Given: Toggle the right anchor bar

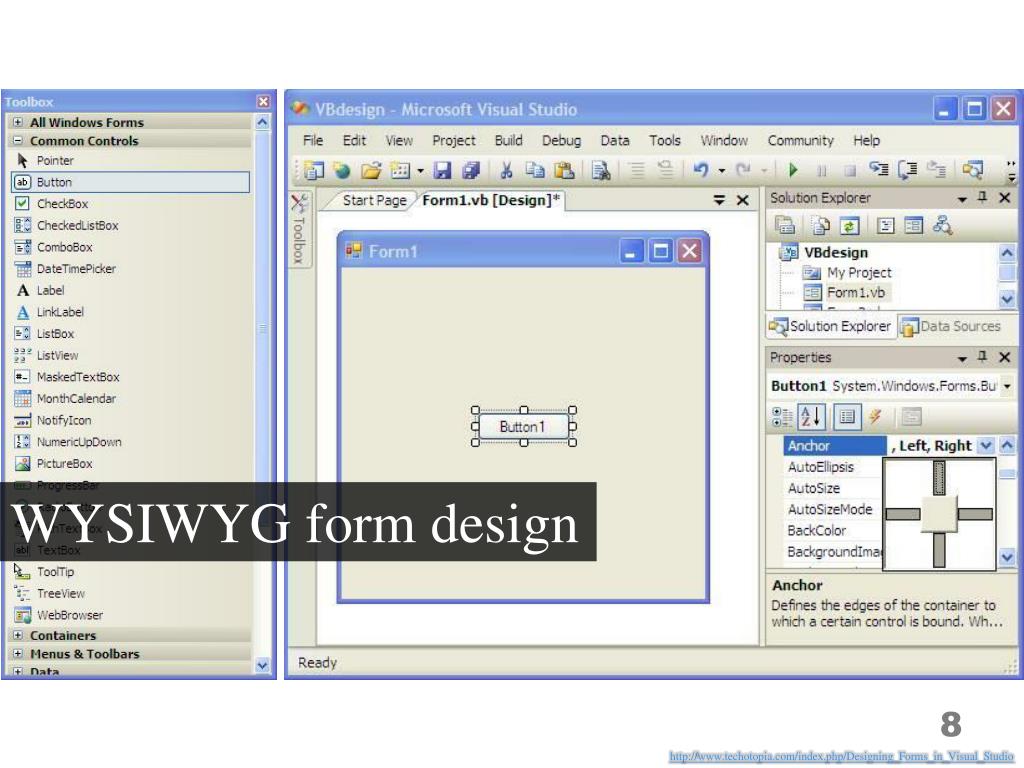Looking at the screenshot, I should pos(976,514).
